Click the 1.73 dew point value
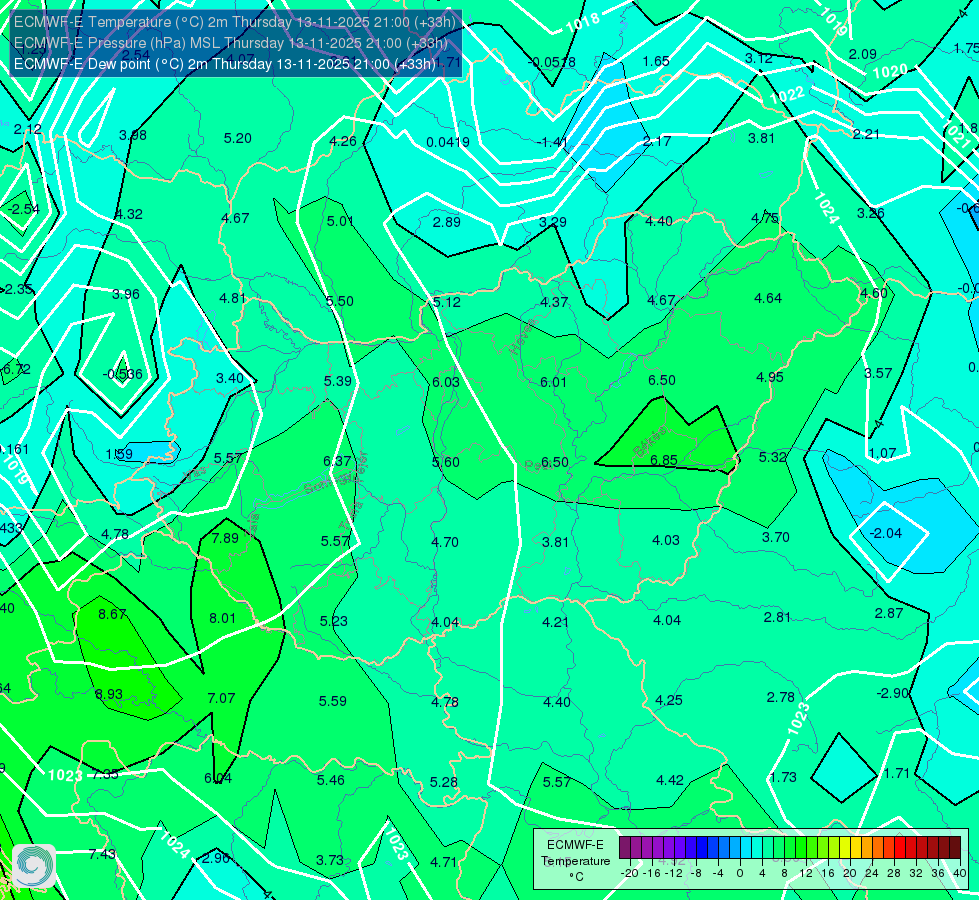 click(783, 777)
